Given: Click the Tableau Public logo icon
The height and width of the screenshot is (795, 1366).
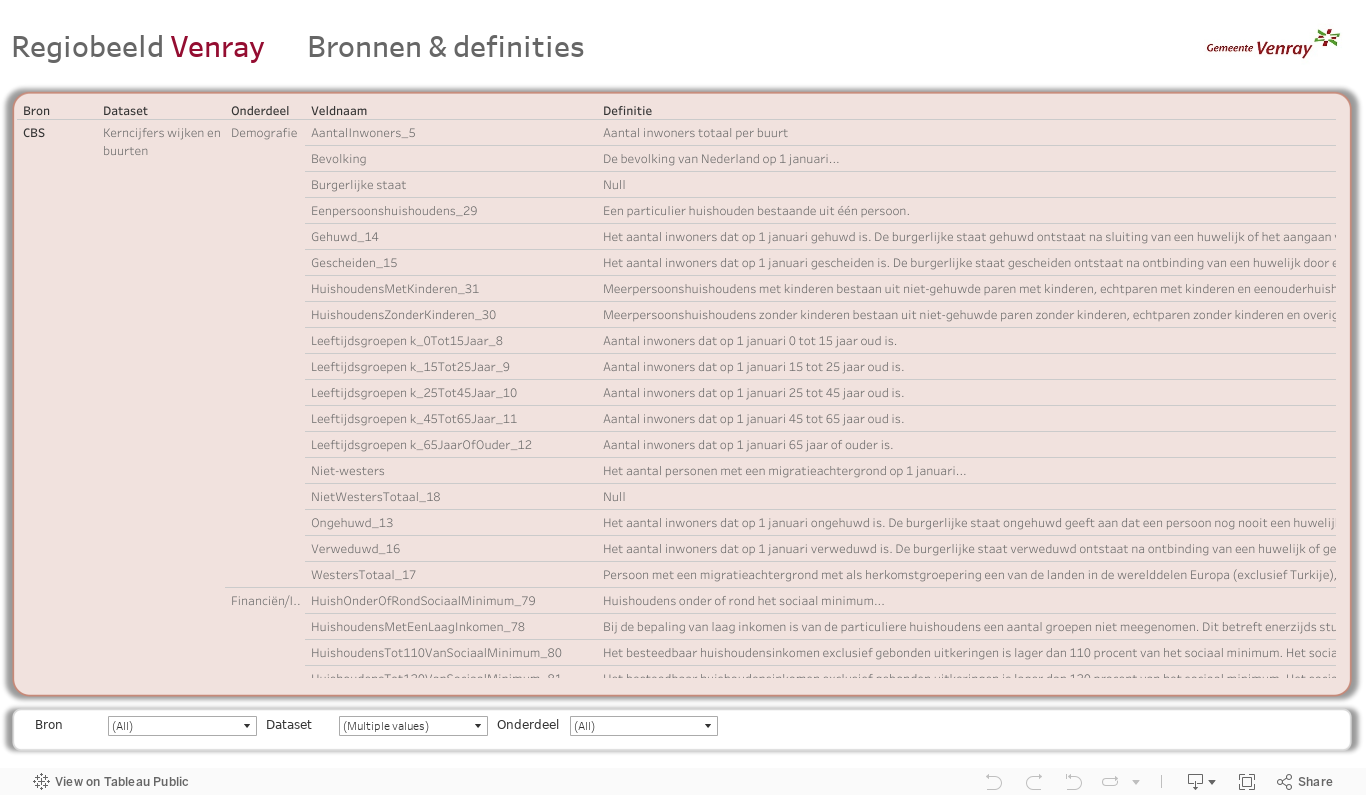Looking at the screenshot, I should 41,782.
